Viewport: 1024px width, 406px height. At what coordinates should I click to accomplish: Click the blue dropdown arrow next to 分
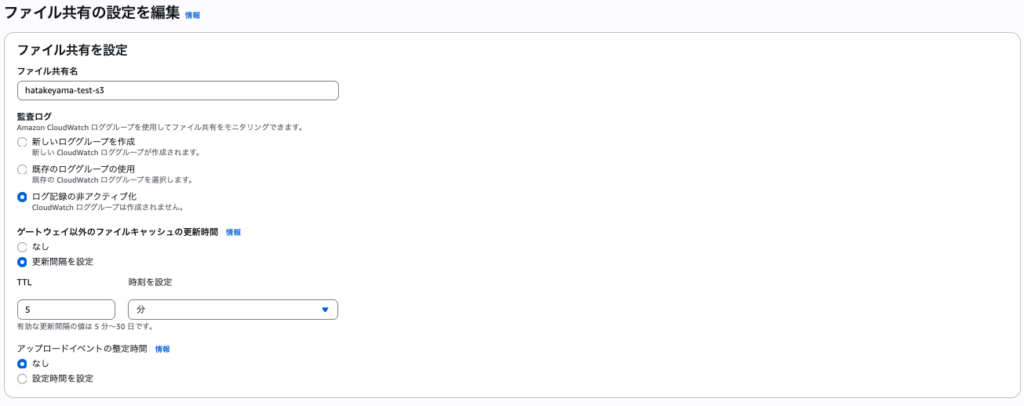[325, 310]
